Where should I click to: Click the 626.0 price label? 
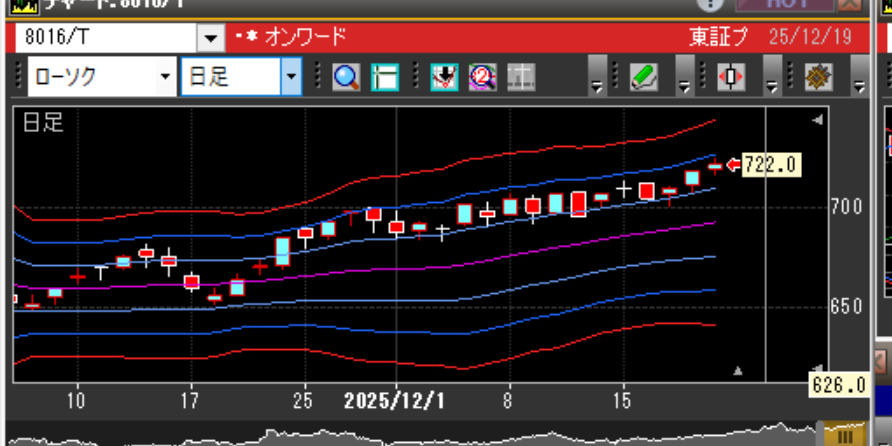point(839,385)
